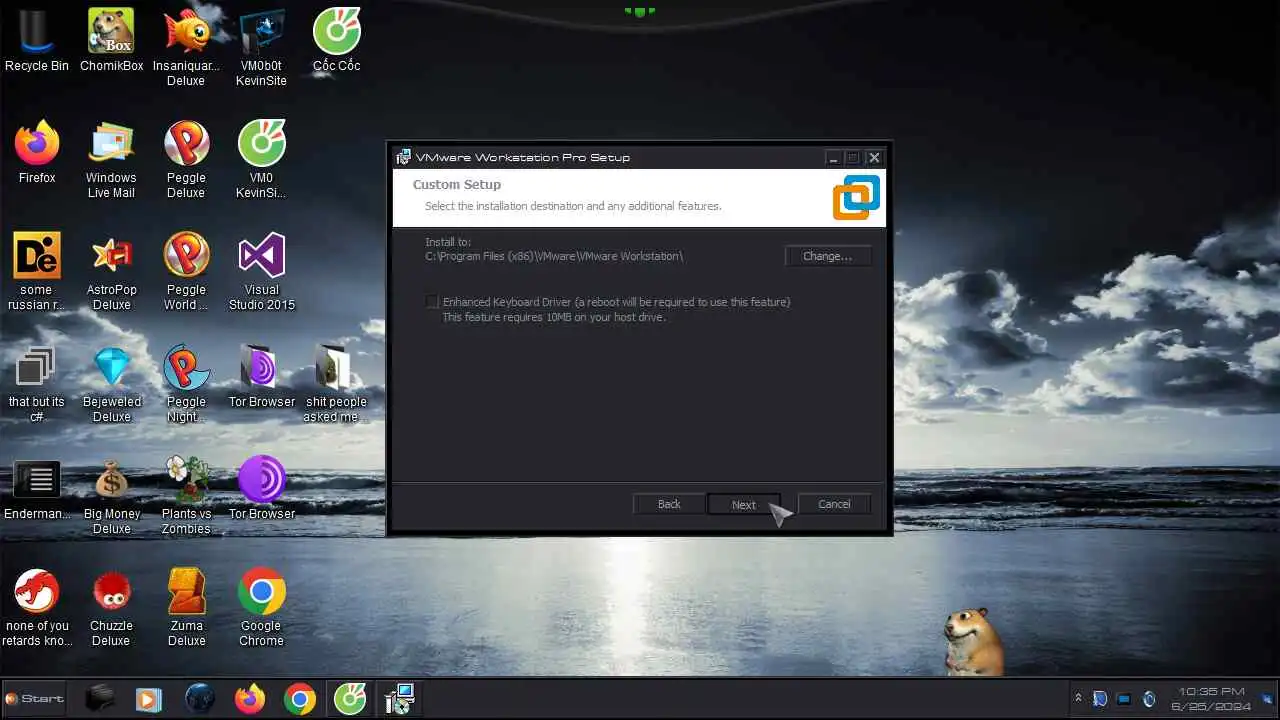The width and height of the screenshot is (1280, 720).
Task: Select the Plants vs Zombies desktop icon
Action: (x=186, y=496)
